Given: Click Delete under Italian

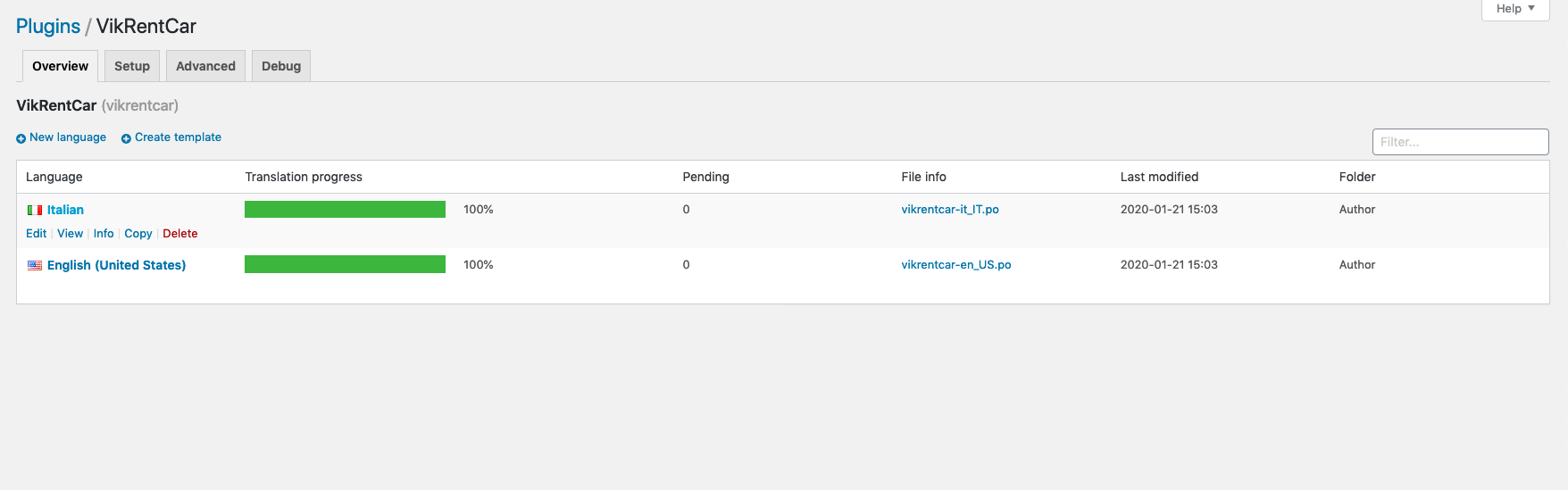Looking at the screenshot, I should click(x=180, y=234).
